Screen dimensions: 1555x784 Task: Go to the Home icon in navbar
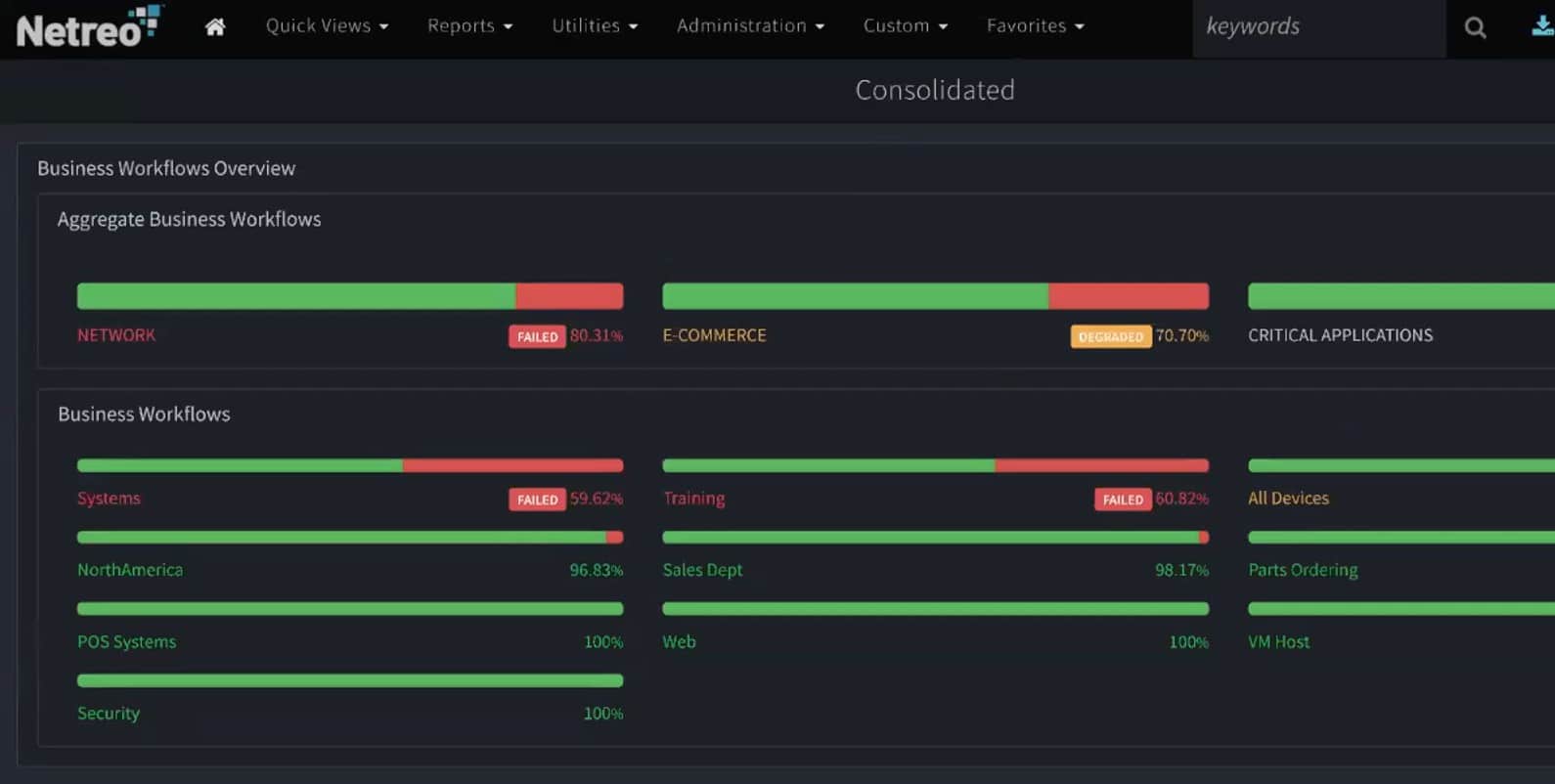[215, 26]
